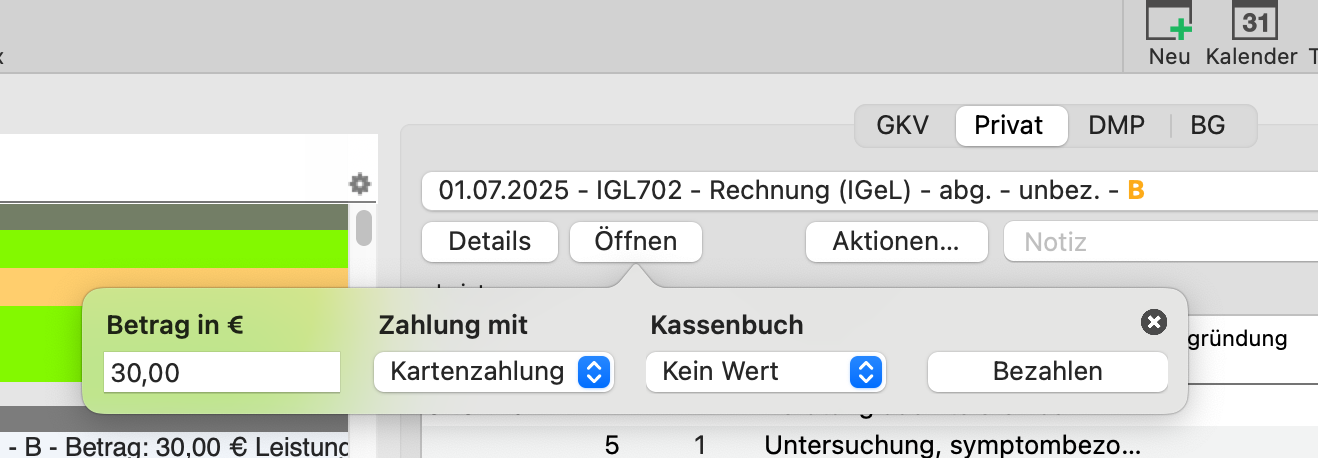Image resolution: width=1318 pixels, height=458 pixels.
Task: Expand the Kassenbuch Kein Wert dropdown
Action: [x=766, y=372]
